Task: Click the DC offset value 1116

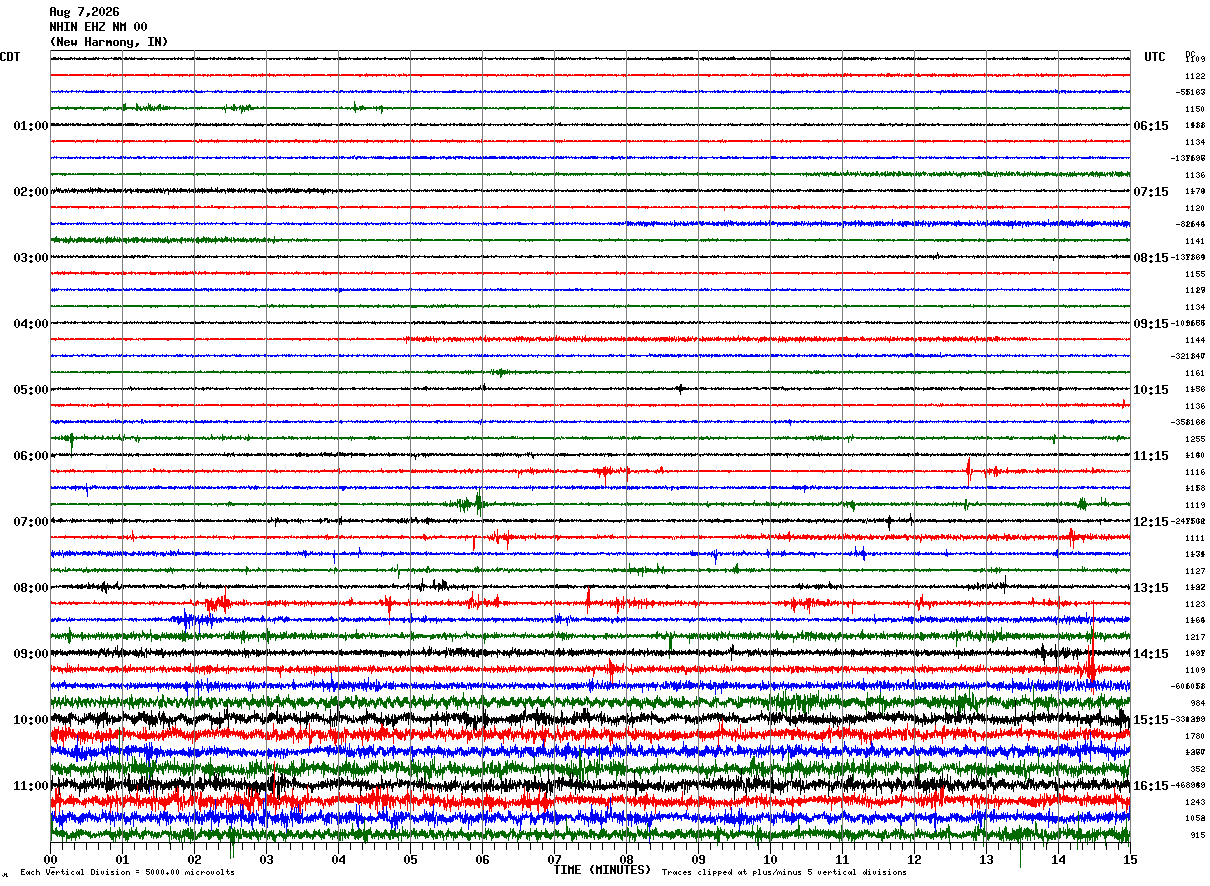Action: 1194,472
